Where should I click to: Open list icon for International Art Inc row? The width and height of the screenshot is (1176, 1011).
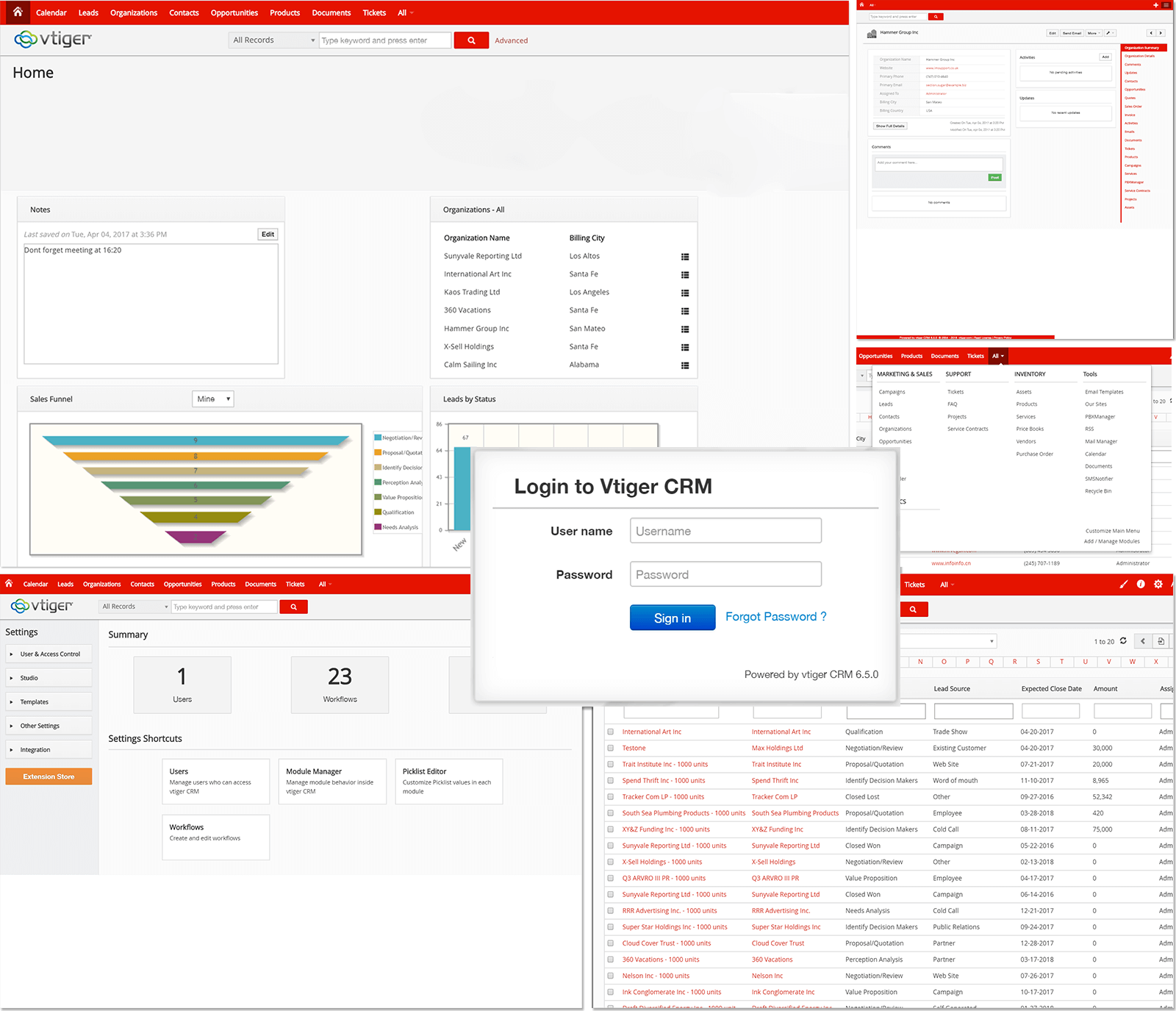[x=685, y=274]
